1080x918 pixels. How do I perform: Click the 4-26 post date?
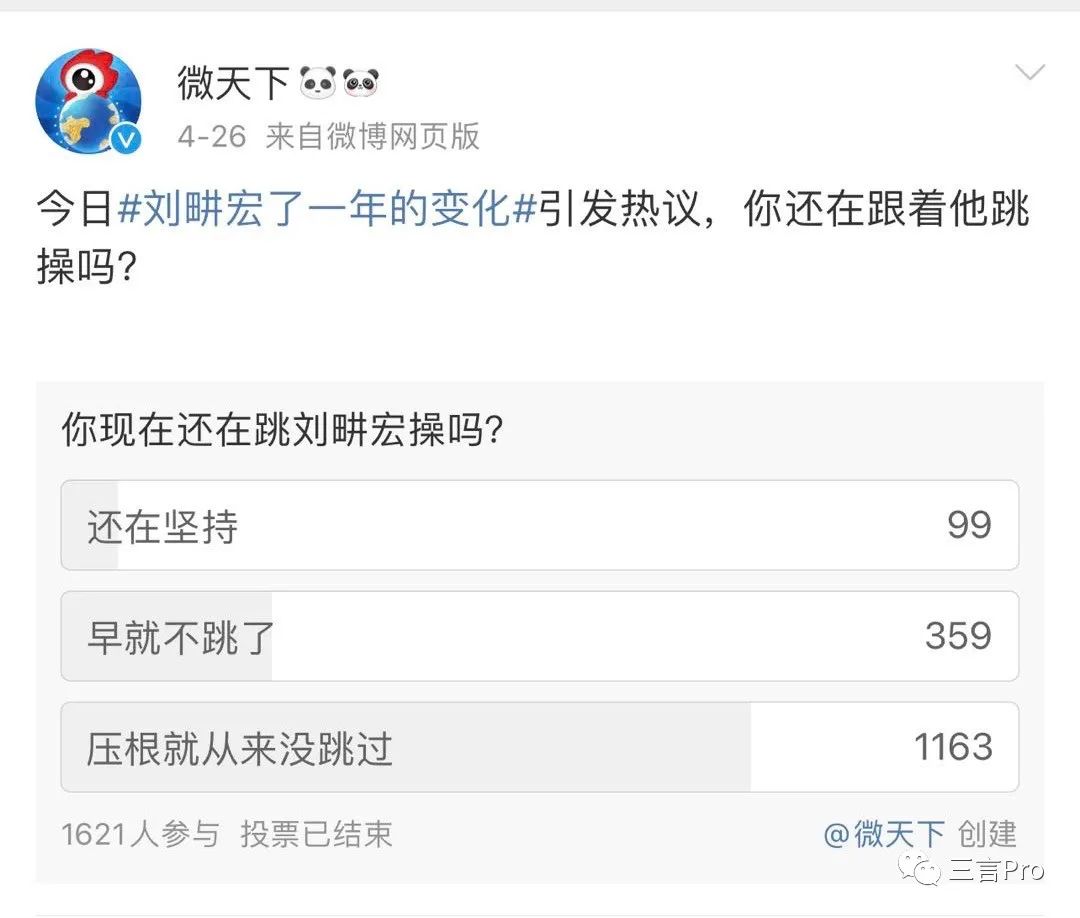pyautogui.click(x=211, y=136)
